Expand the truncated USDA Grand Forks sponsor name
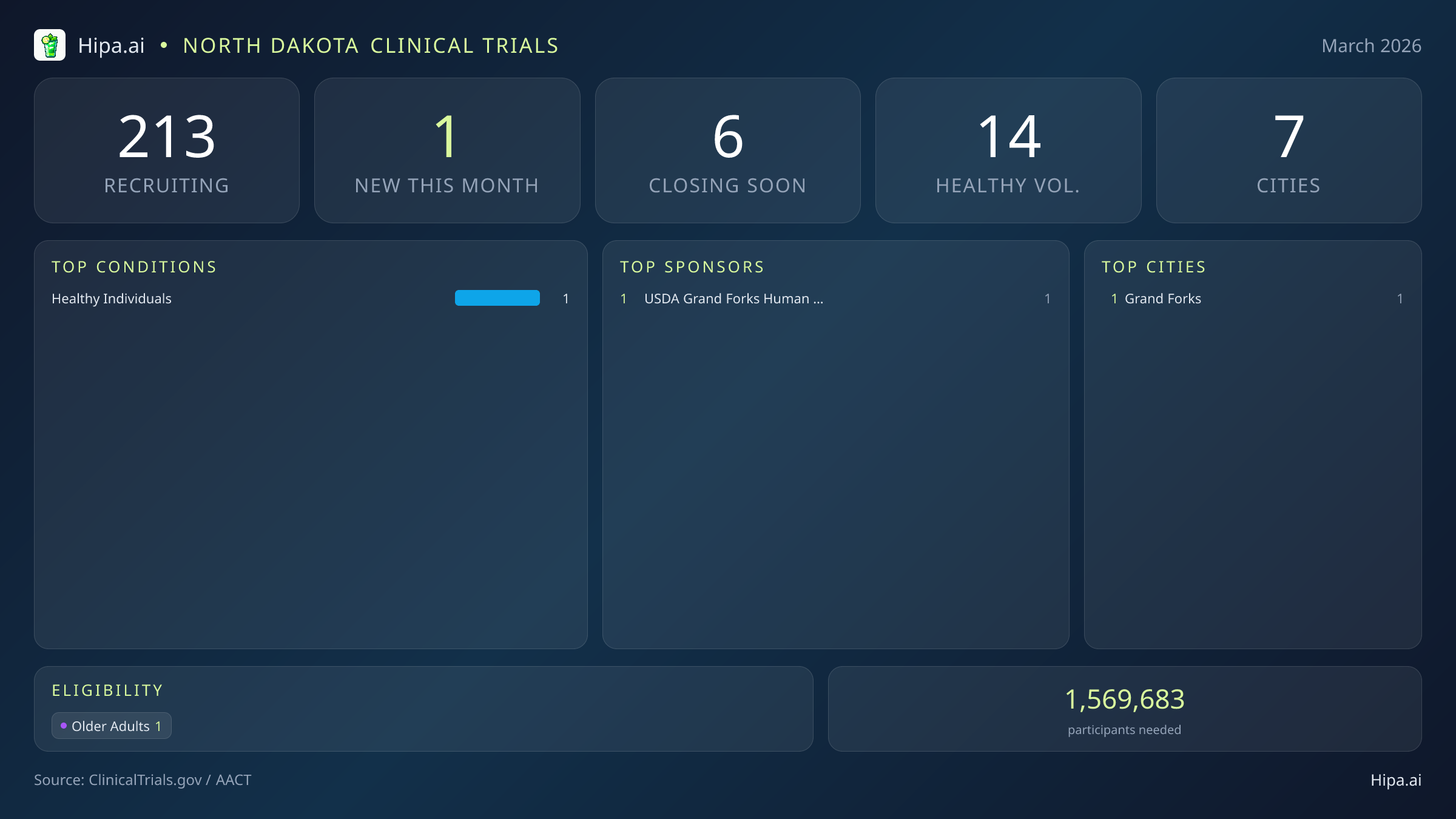The image size is (1456, 819). (733, 298)
